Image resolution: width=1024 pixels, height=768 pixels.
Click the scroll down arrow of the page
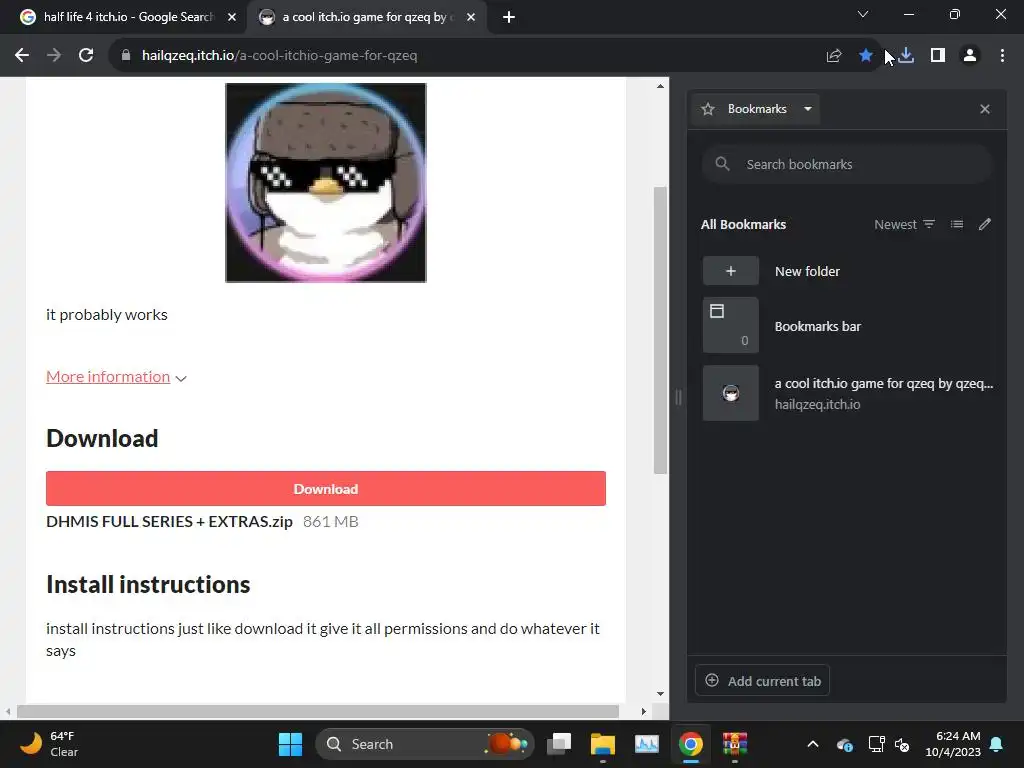(660, 694)
